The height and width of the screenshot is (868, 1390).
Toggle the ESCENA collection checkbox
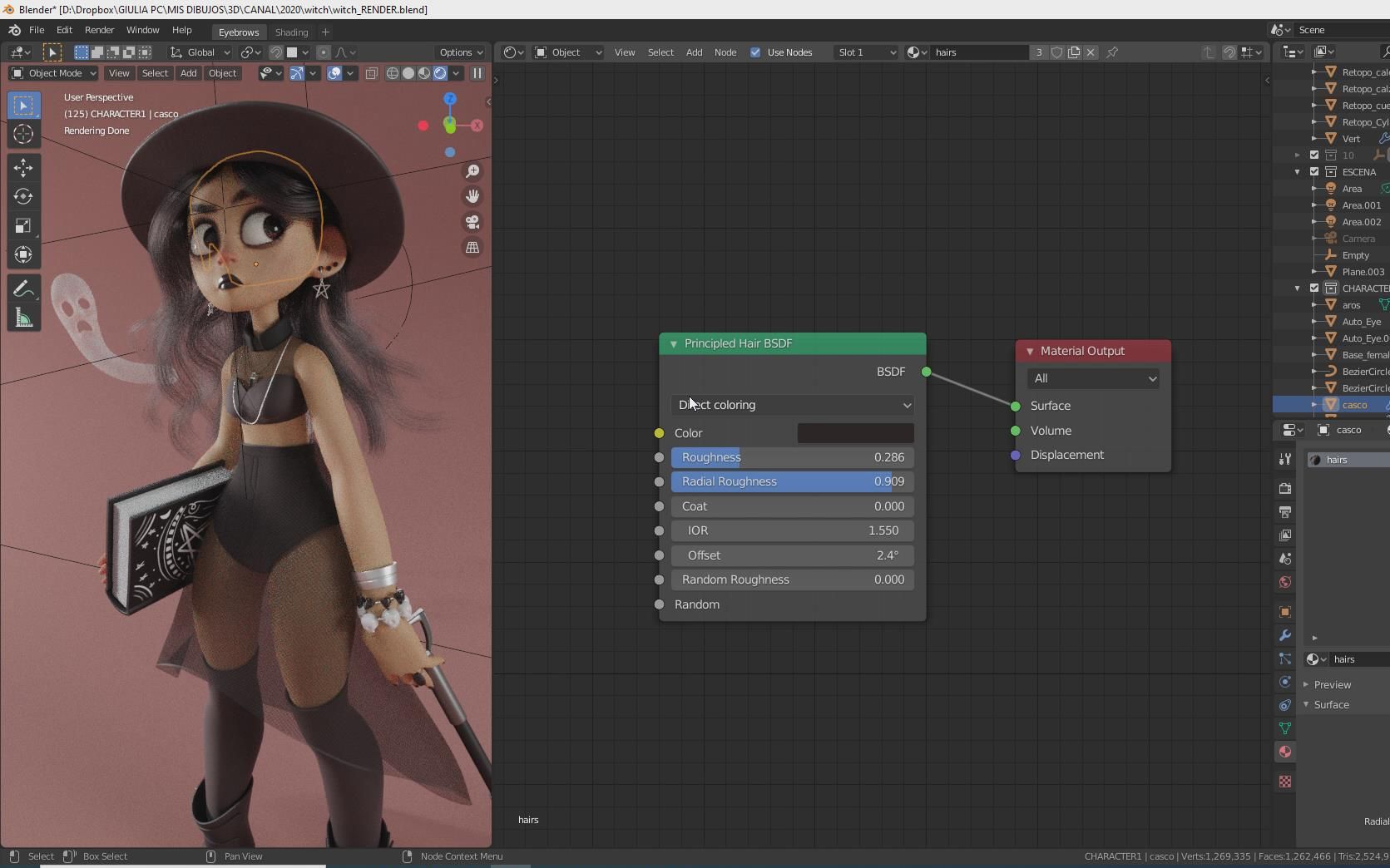pyautogui.click(x=1313, y=172)
